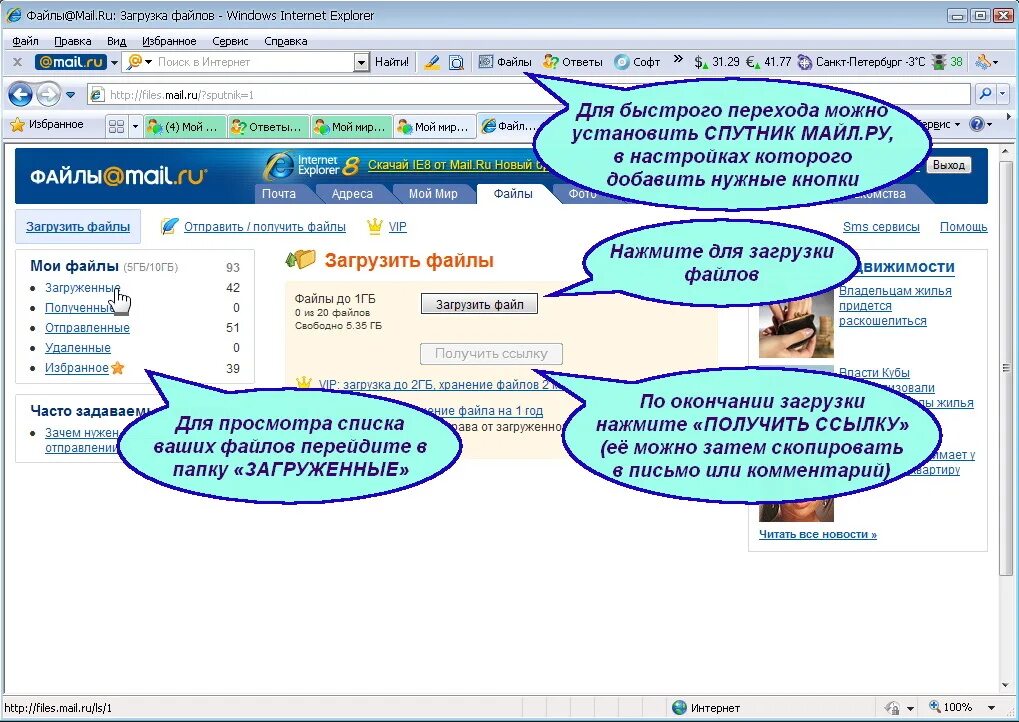Viewport: 1019px width, 722px height.
Task: Open the Сервис menu
Action: click(230, 41)
